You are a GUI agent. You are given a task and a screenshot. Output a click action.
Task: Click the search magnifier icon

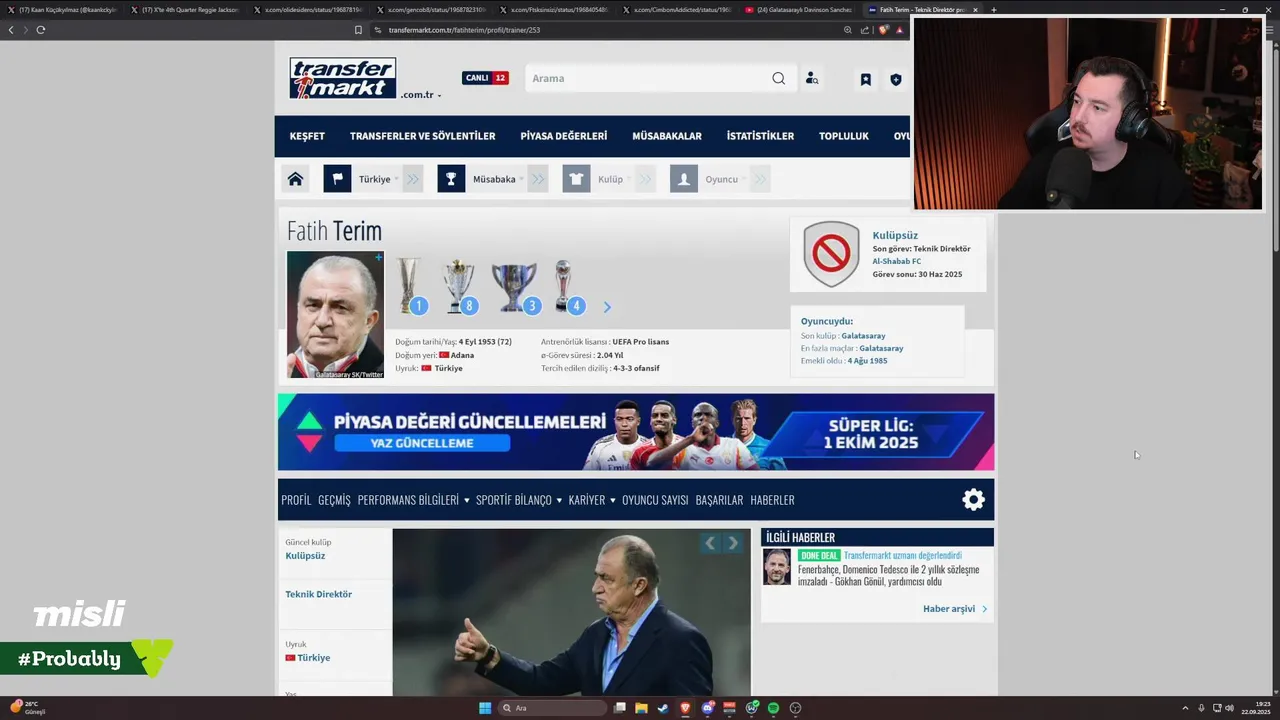point(778,78)
